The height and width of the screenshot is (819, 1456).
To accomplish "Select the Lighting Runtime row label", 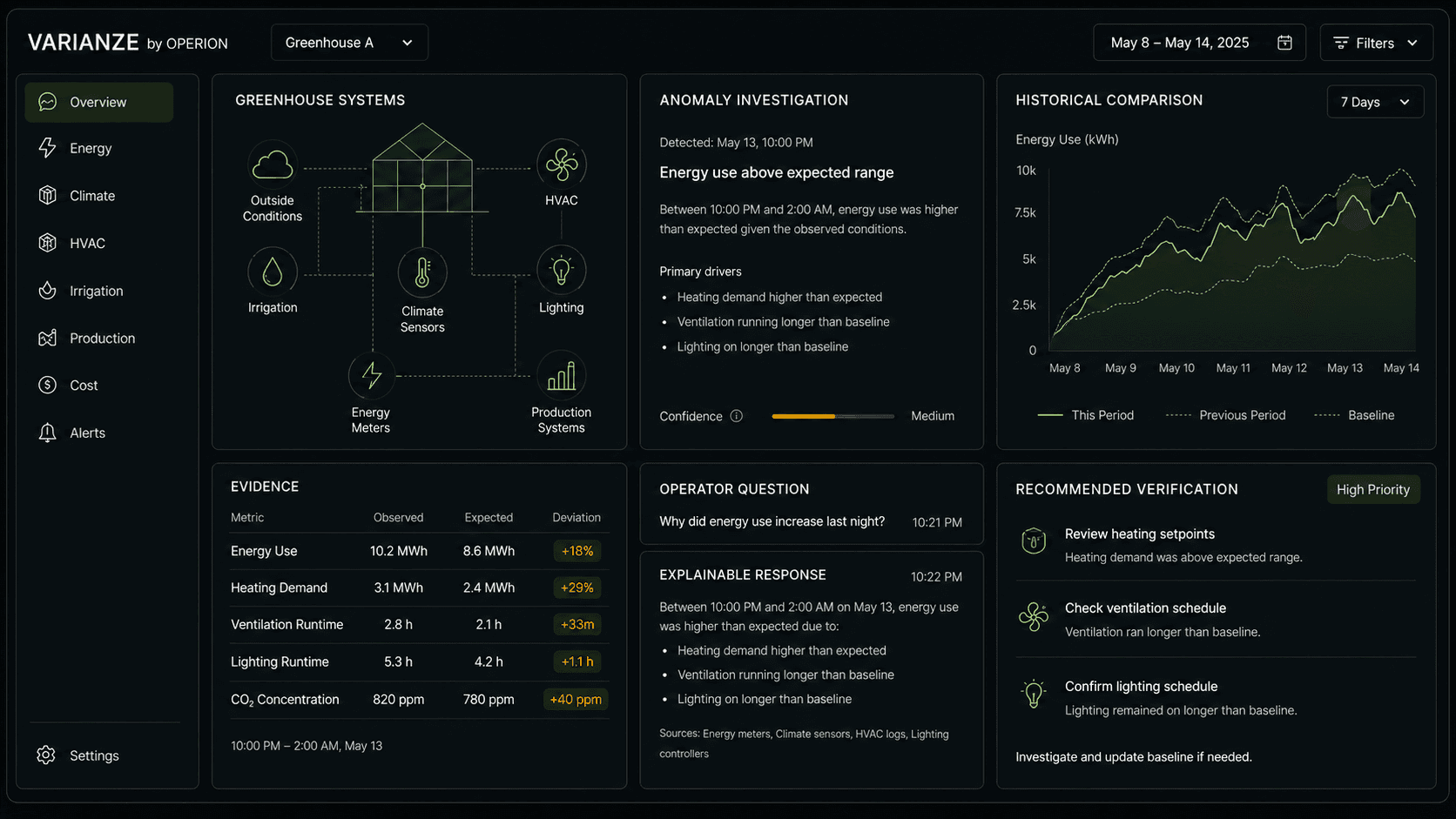I will pyautogui.click(x=280, y=661).
